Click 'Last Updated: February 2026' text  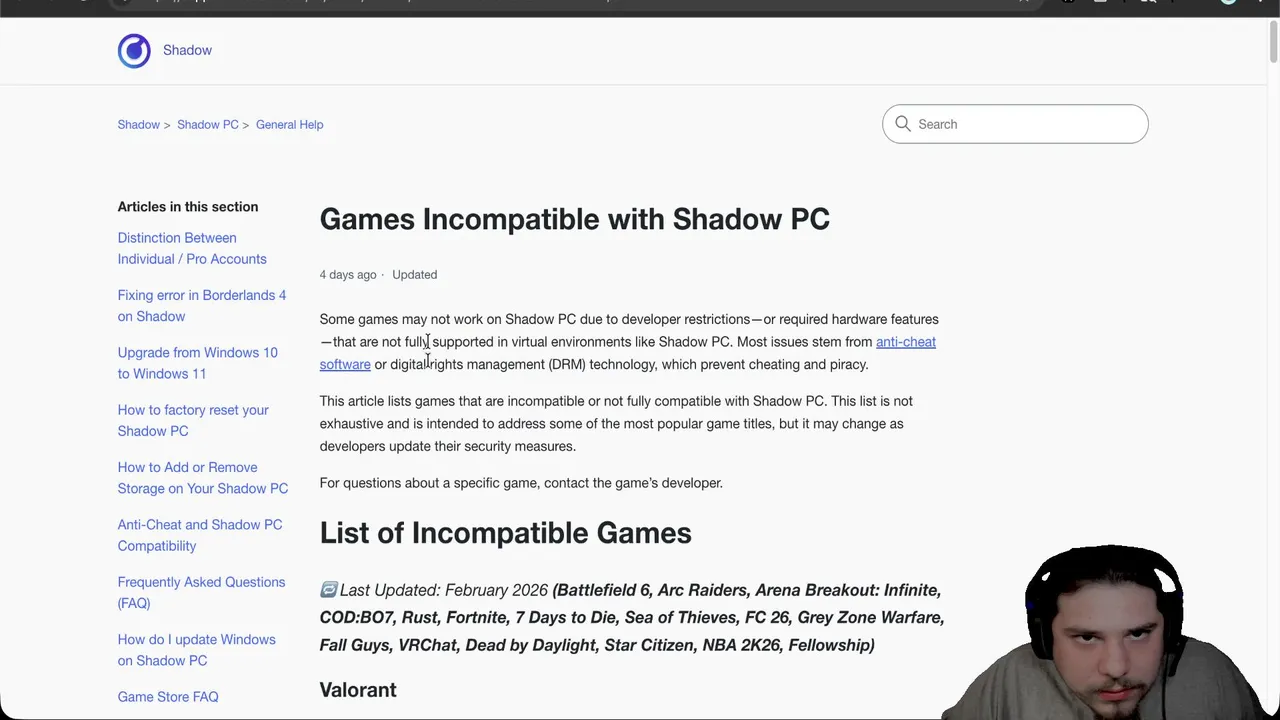[x=444, y=590]
